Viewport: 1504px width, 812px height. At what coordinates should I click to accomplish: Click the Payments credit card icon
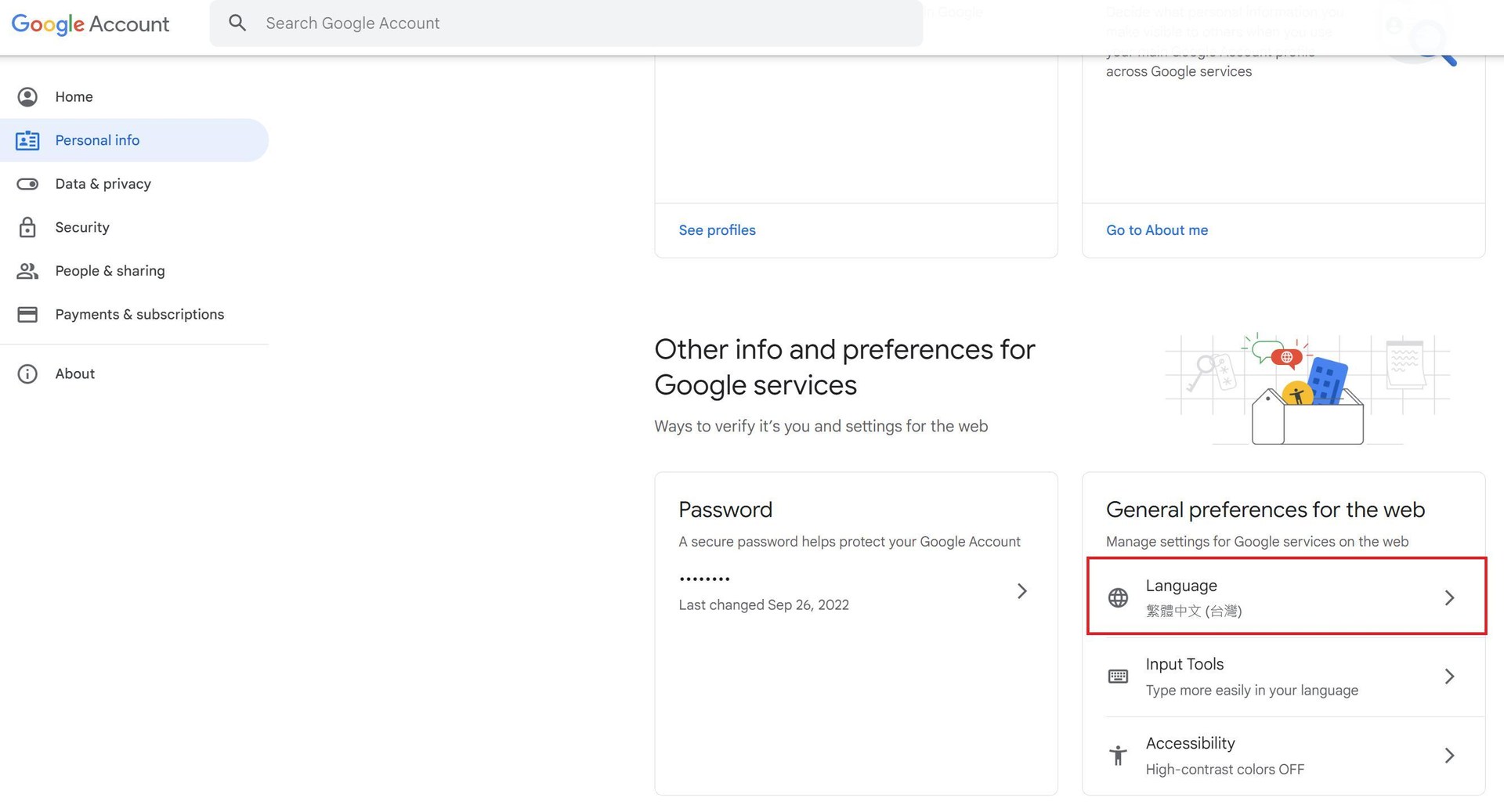click(x=27, y=315)
